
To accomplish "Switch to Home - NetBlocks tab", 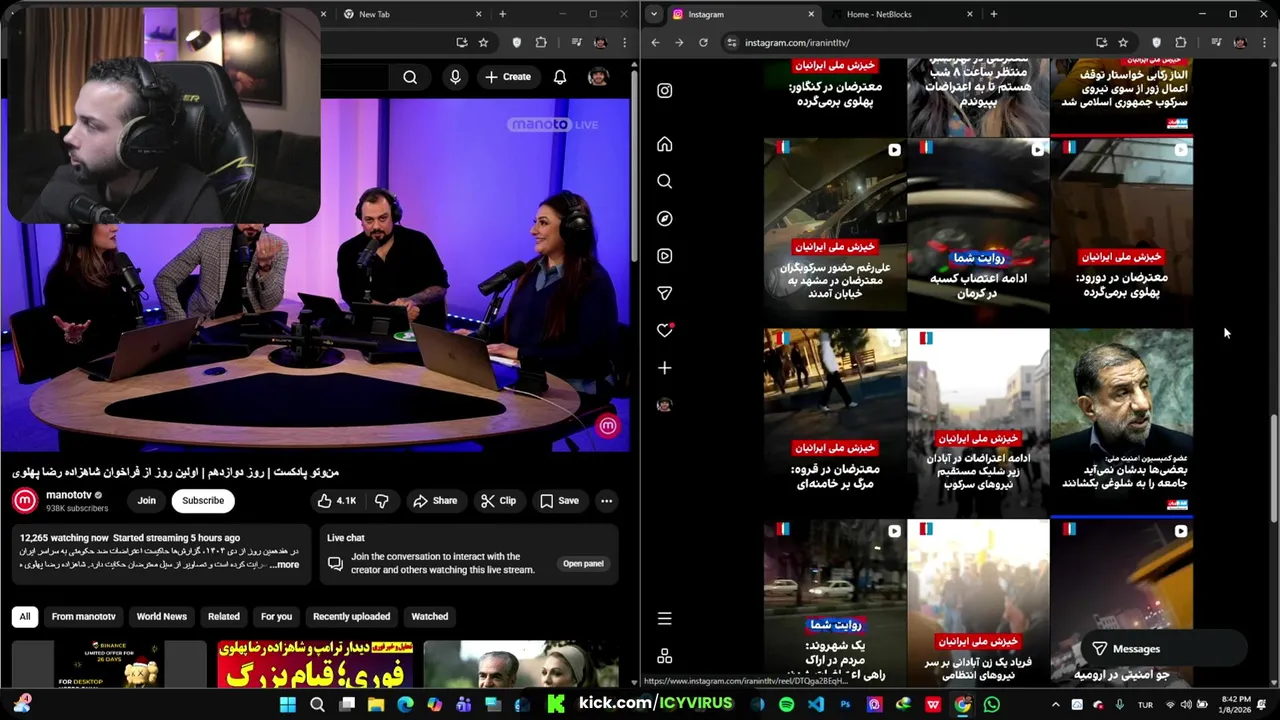I will (900, 14).
